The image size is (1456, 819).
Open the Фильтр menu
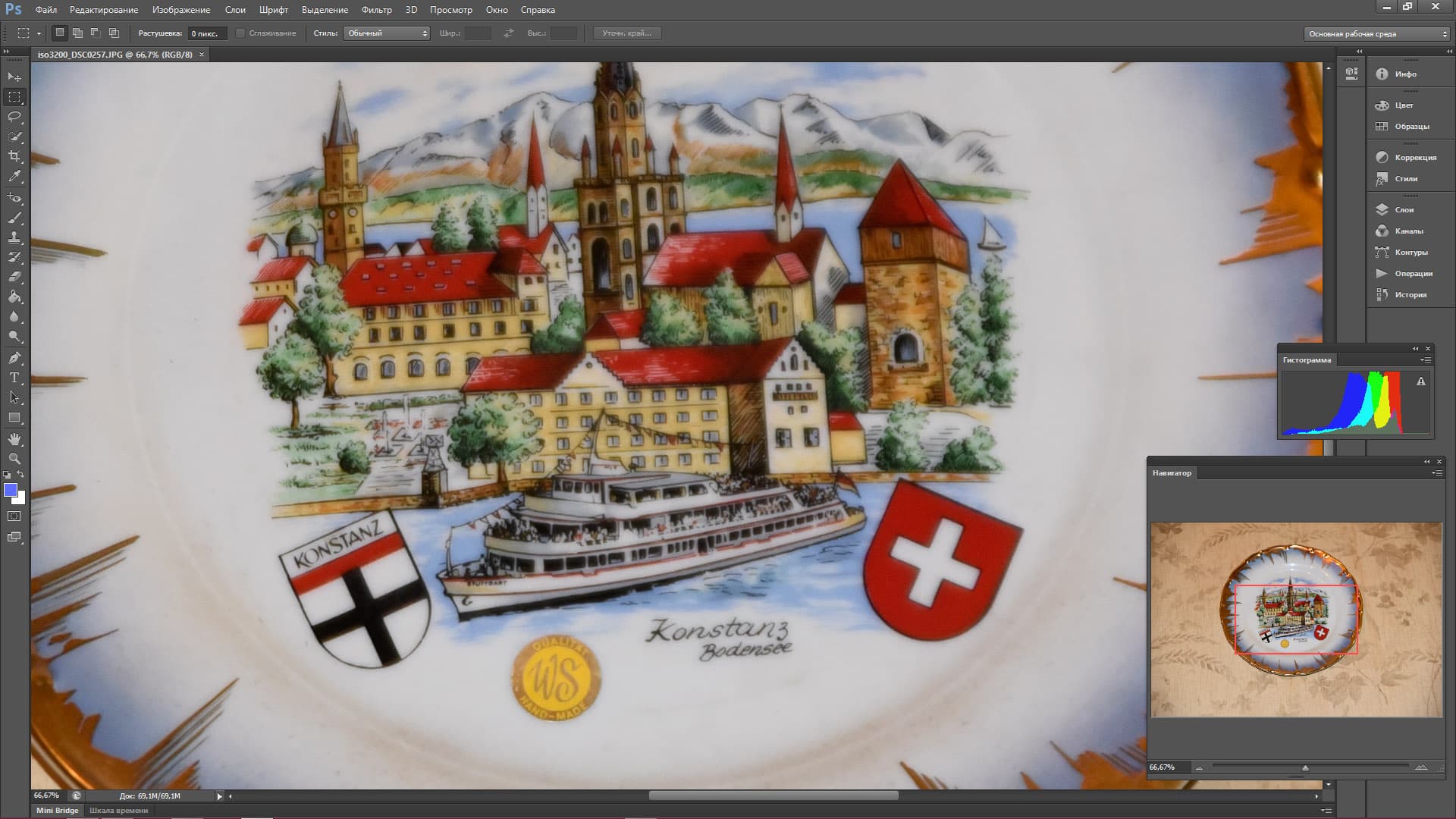click(x=376, y=10)
